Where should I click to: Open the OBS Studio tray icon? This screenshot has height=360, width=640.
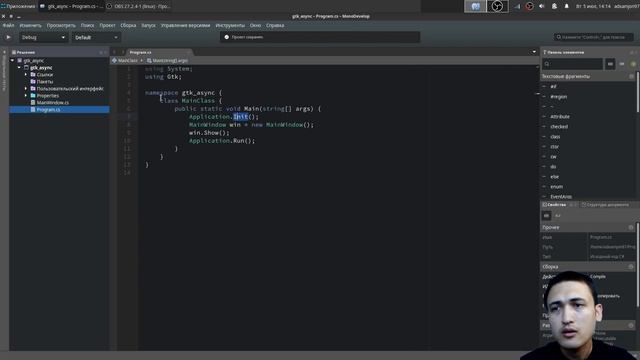(x=529, y=6)
